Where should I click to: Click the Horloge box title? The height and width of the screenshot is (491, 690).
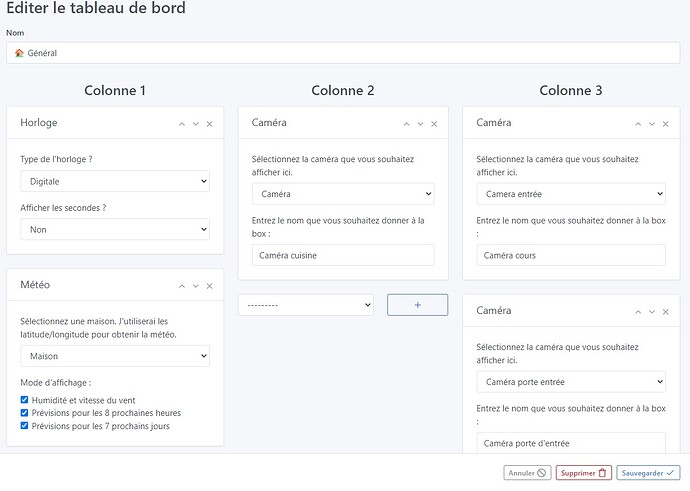click(x=39, y=122)
